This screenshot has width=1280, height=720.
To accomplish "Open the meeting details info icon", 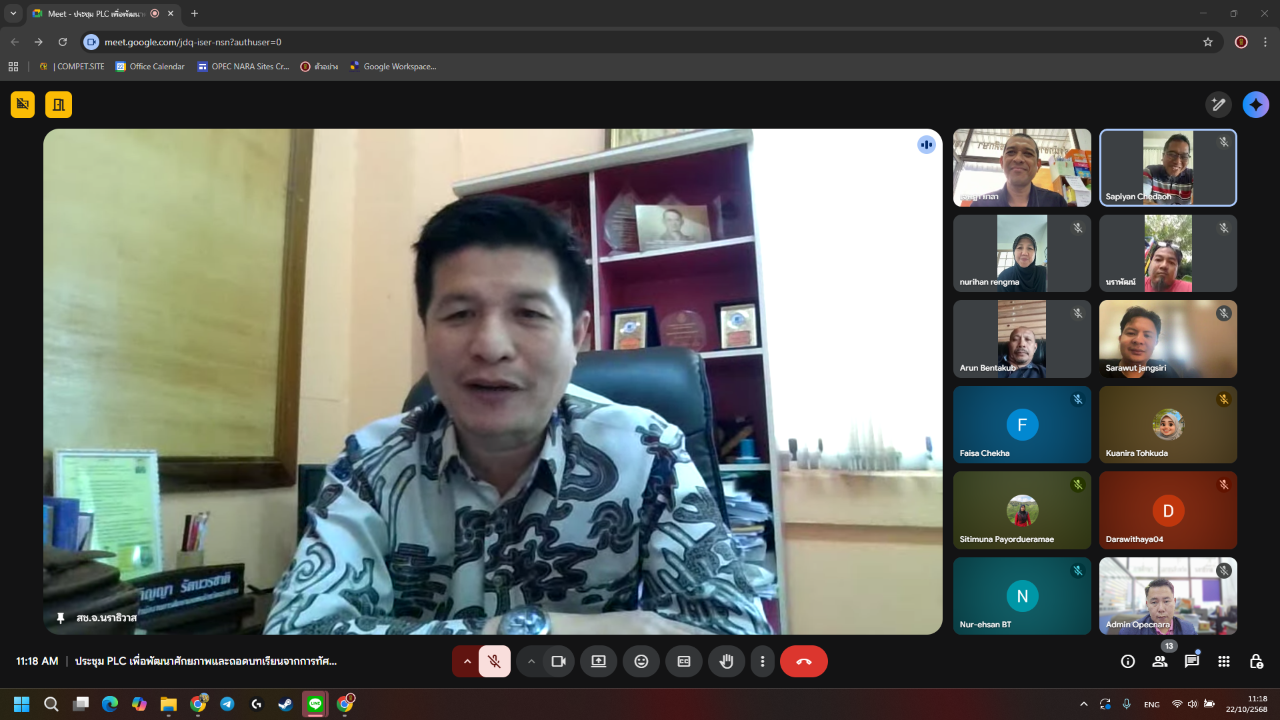I will (1128, 661).
